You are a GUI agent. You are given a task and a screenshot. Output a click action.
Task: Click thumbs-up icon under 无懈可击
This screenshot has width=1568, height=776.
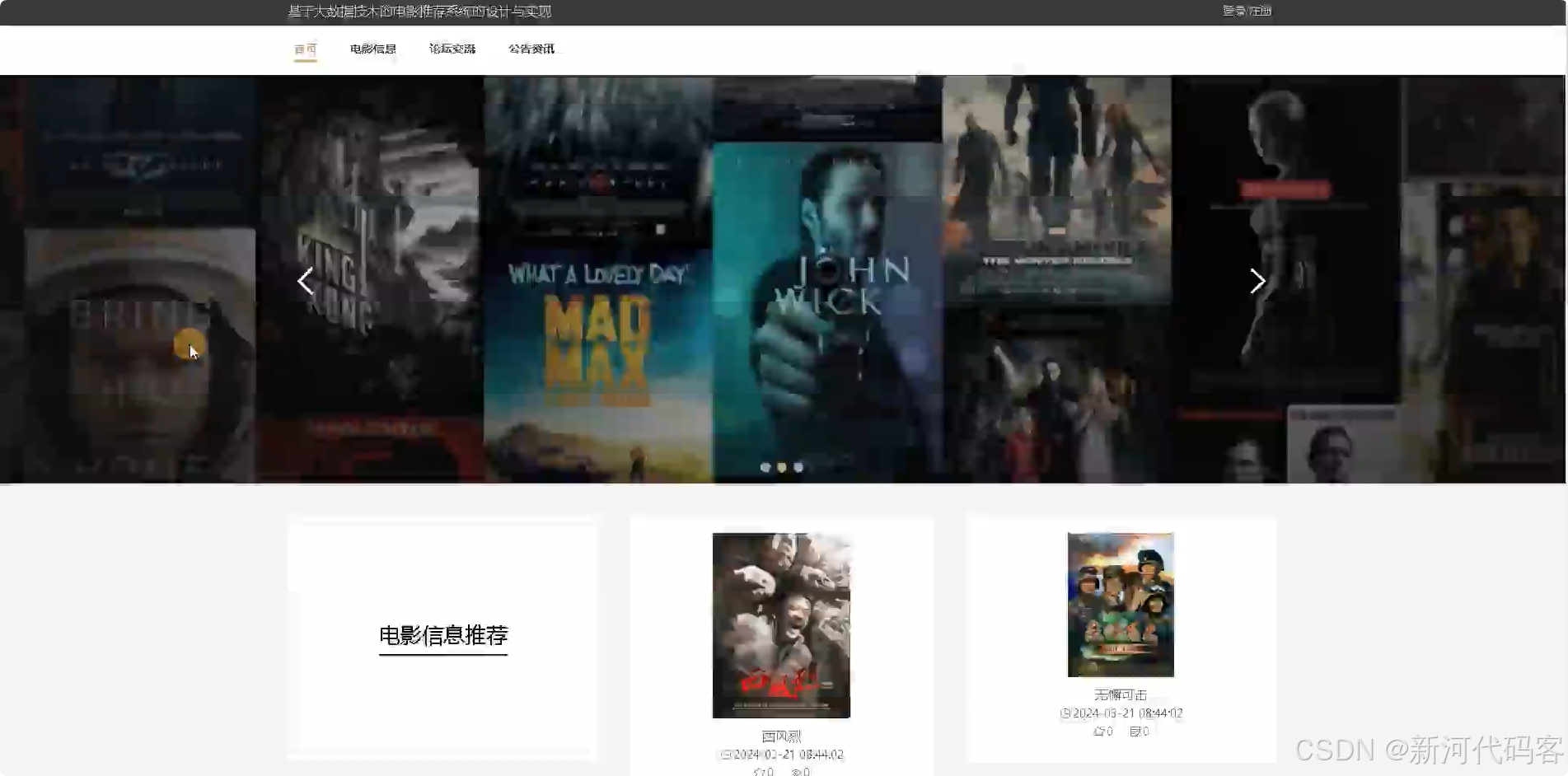click(1098, 732)
